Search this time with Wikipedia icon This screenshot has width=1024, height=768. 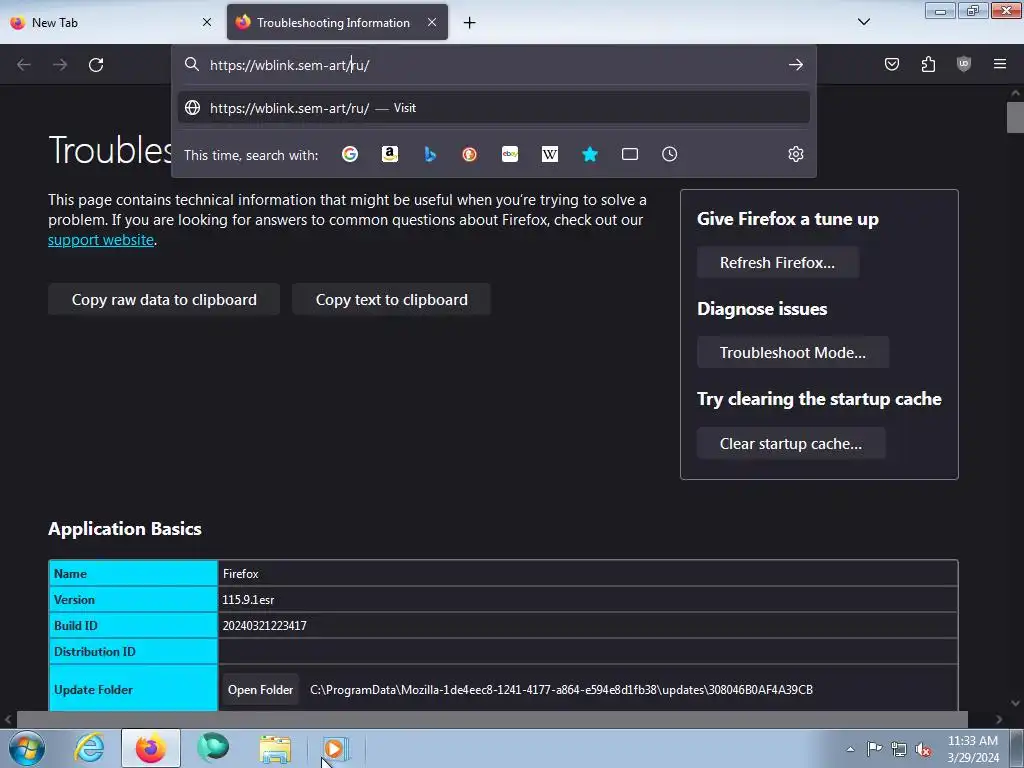point(550,154)
